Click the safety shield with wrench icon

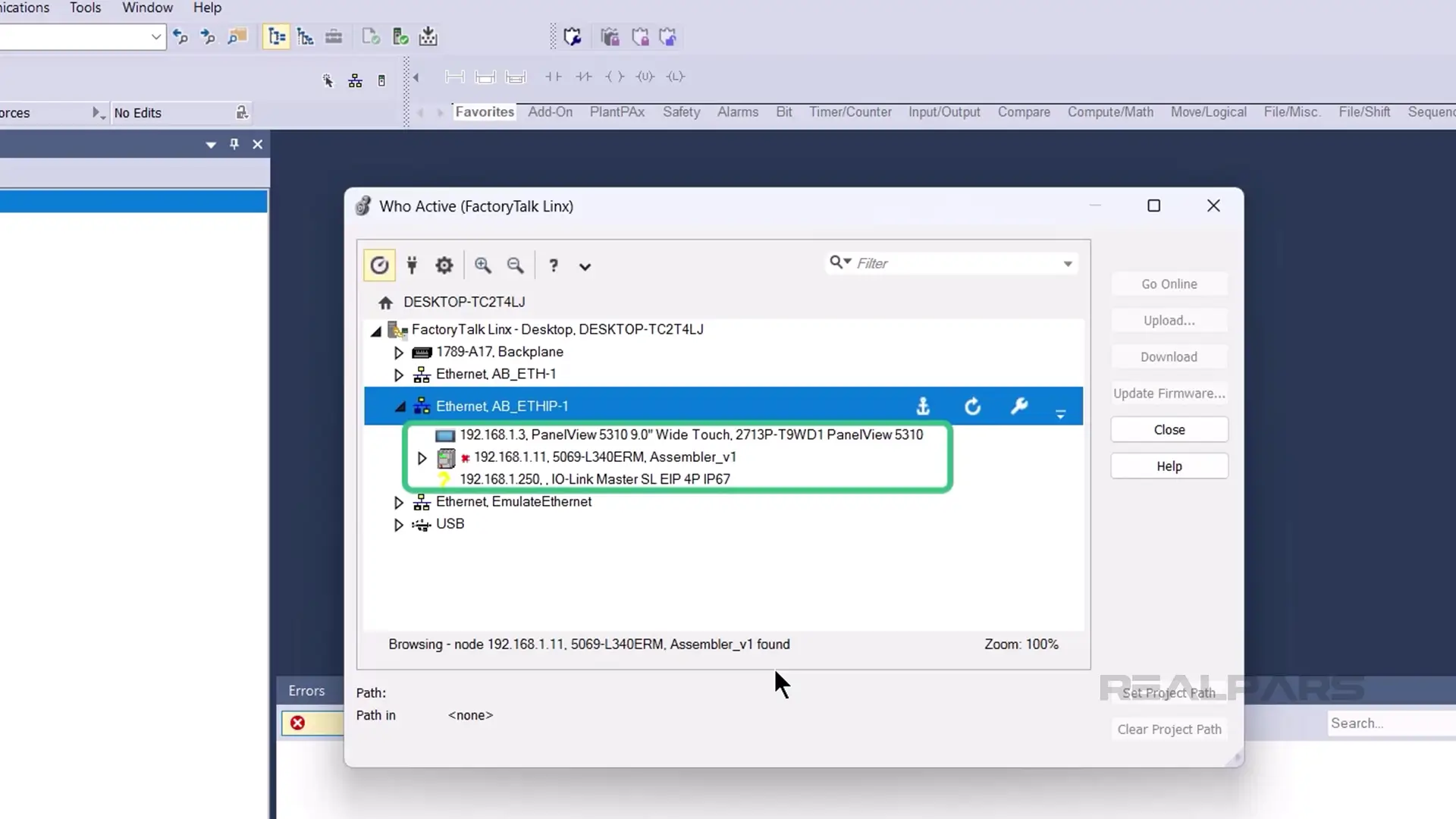click(573, 36)
